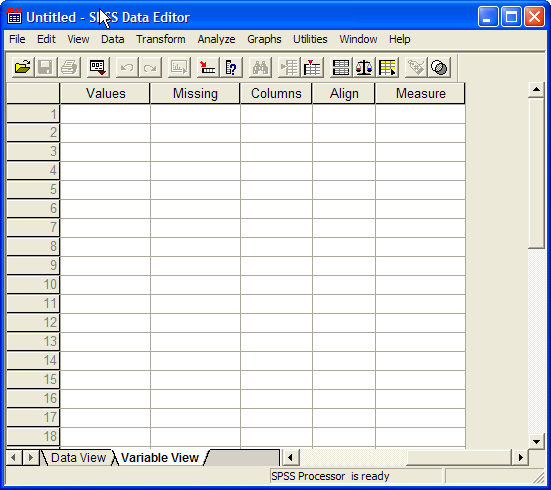
Task: Switch to the Data View tab
Action: pyautogui.click(x=78, y=458)
